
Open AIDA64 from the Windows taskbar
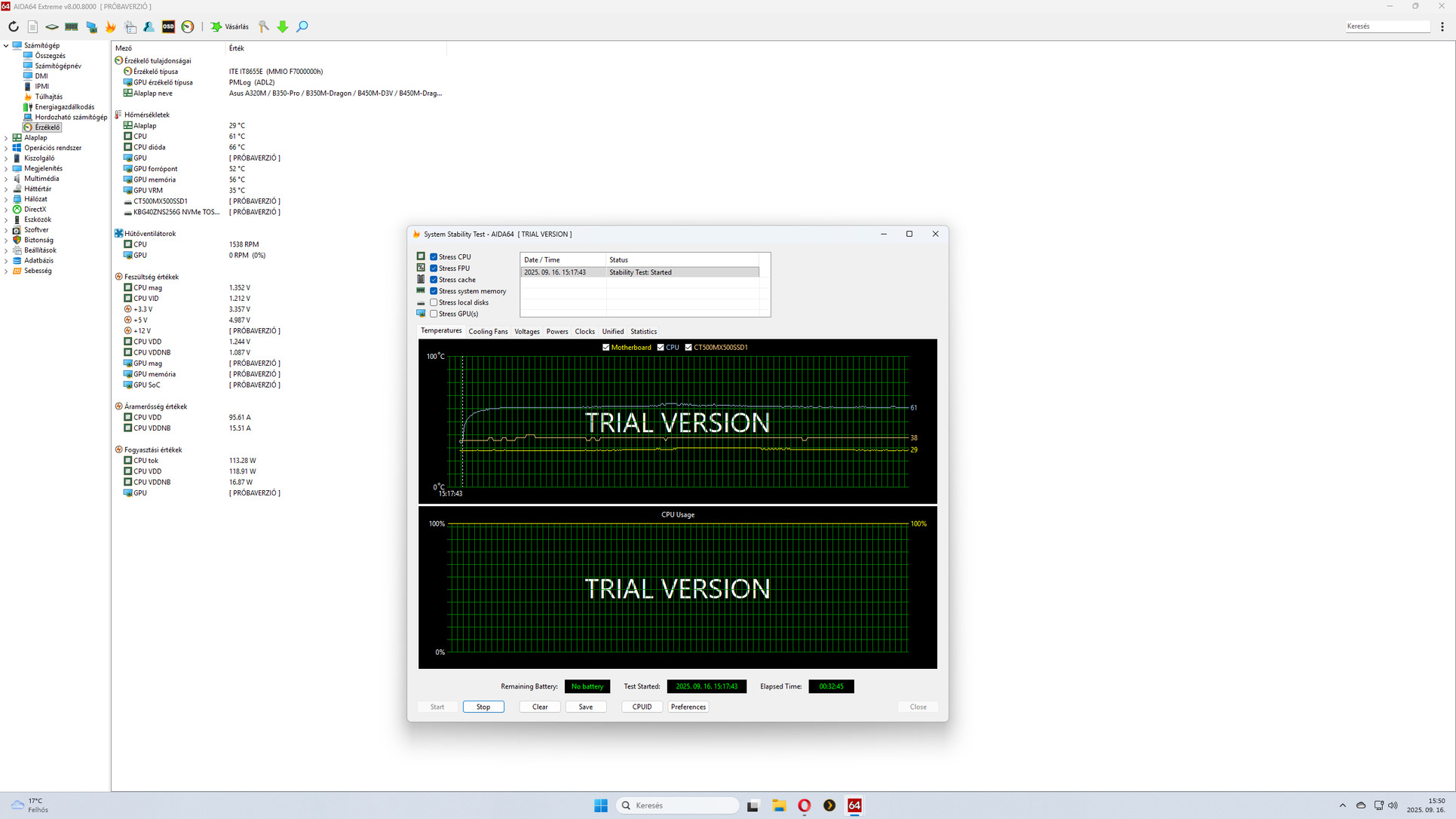pyautogui.click(x=854, y=805)
